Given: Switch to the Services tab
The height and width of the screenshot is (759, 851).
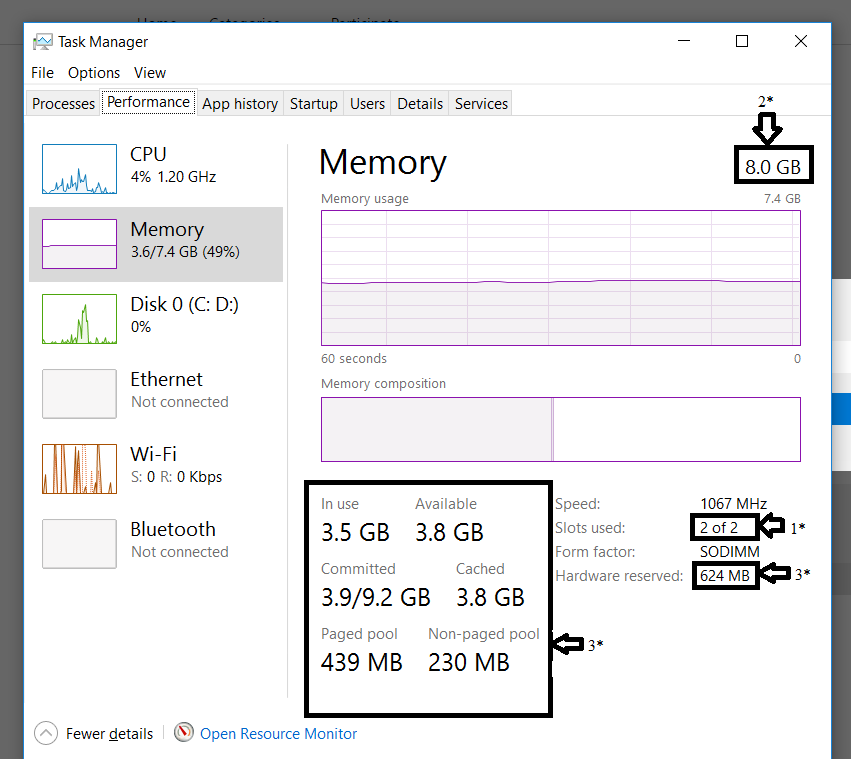Looking at the screenshot, I should pyautogui.click(x=481, y=104).
